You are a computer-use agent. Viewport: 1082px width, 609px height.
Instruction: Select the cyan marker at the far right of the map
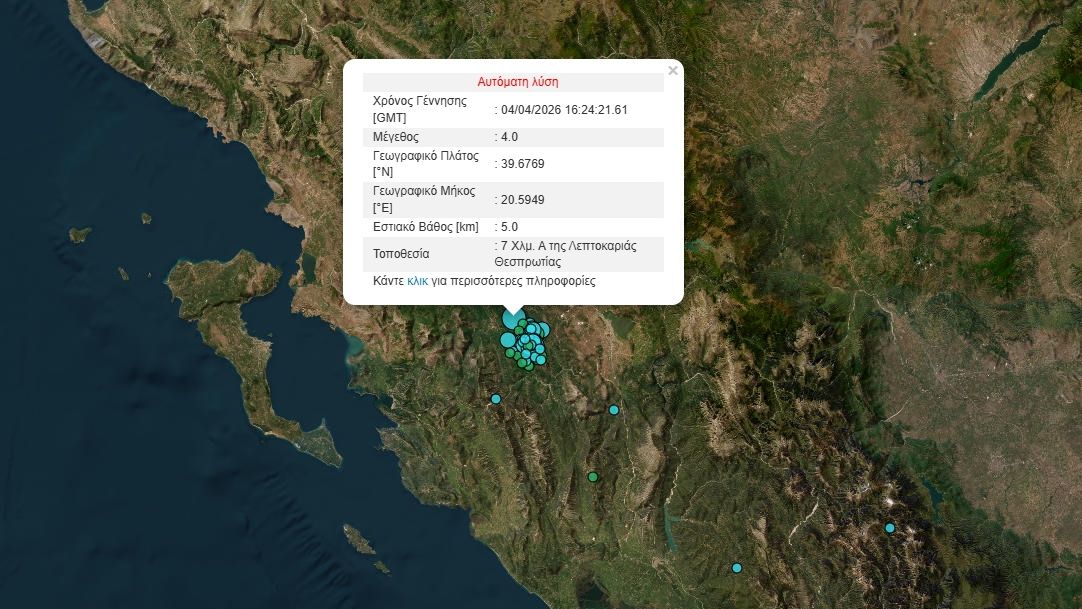890,528
